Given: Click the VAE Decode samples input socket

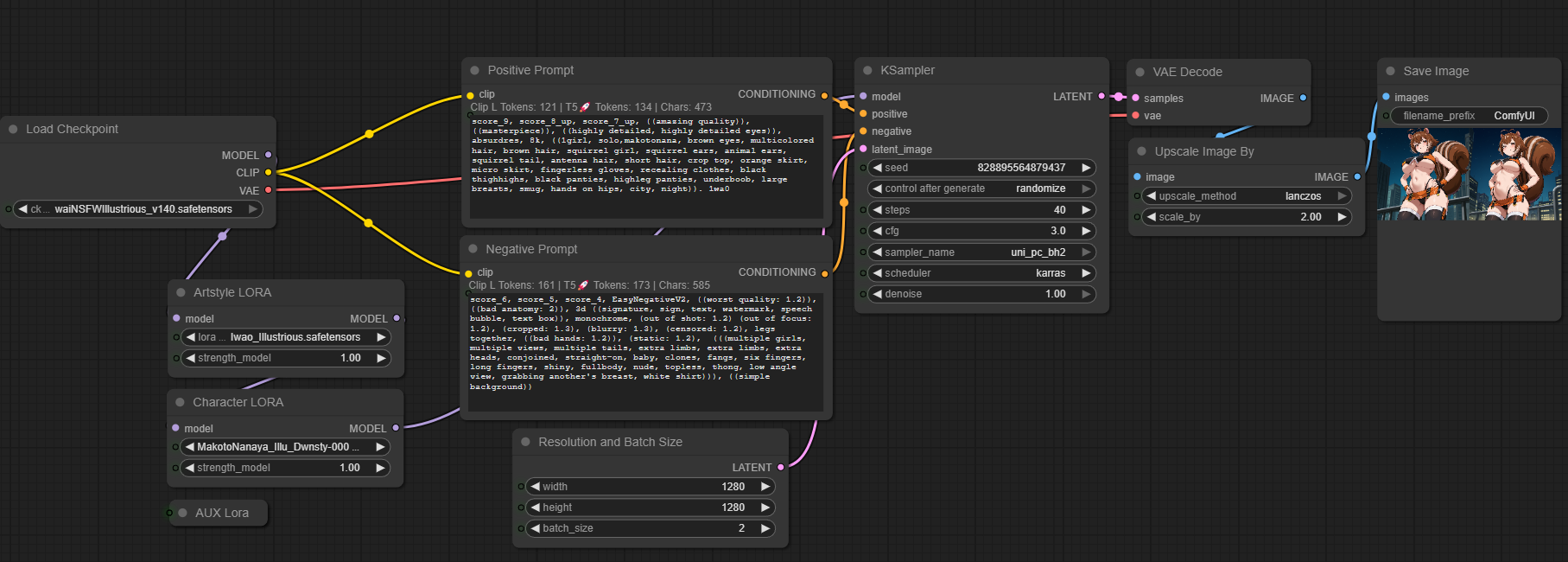Looking at the screenshot, I should (x=1135, y=98).
